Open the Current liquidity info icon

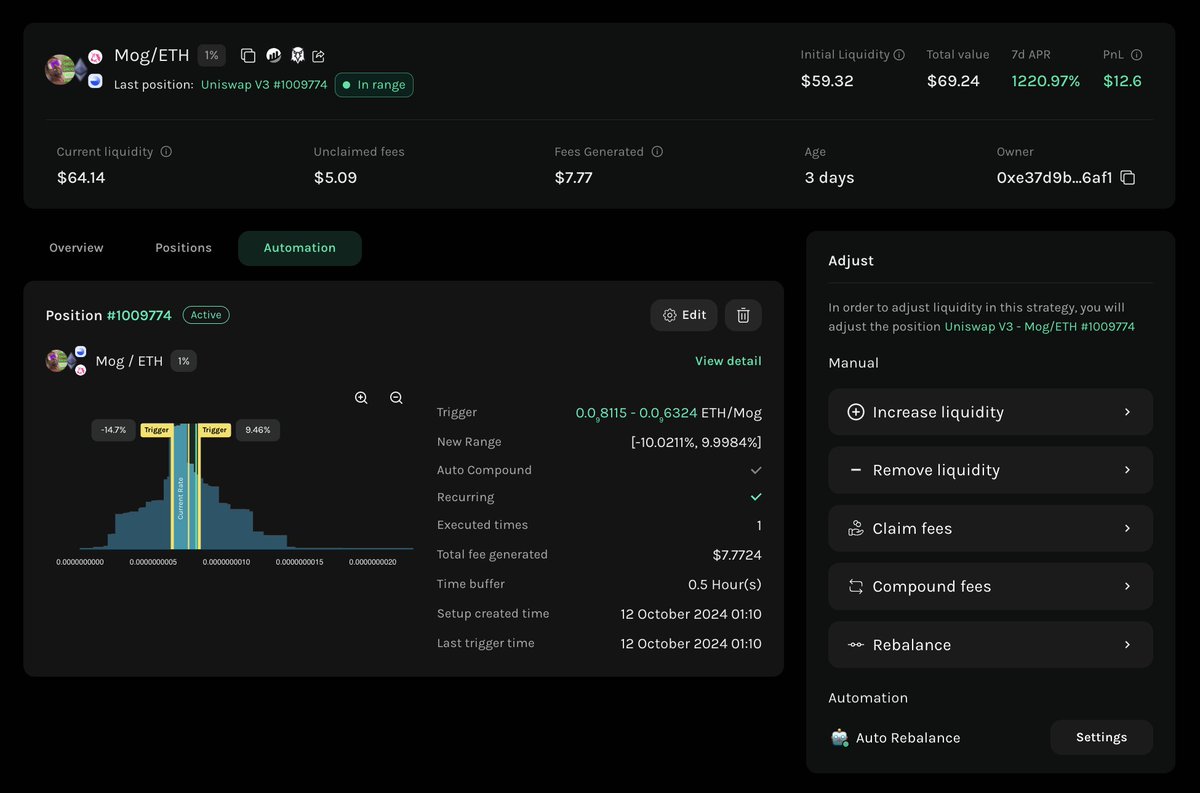point(166,152)
